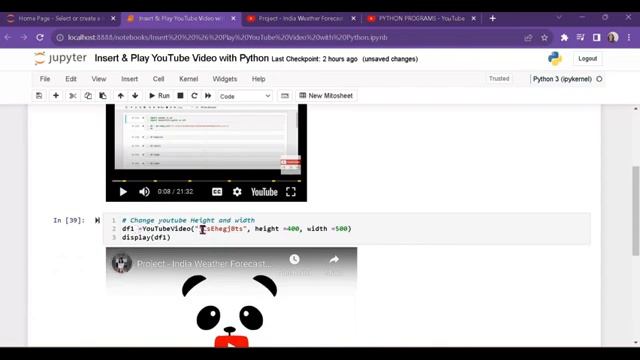Click the video ID string in the code
The width and height of the screenshot is (640, 360).
(222, 229)
